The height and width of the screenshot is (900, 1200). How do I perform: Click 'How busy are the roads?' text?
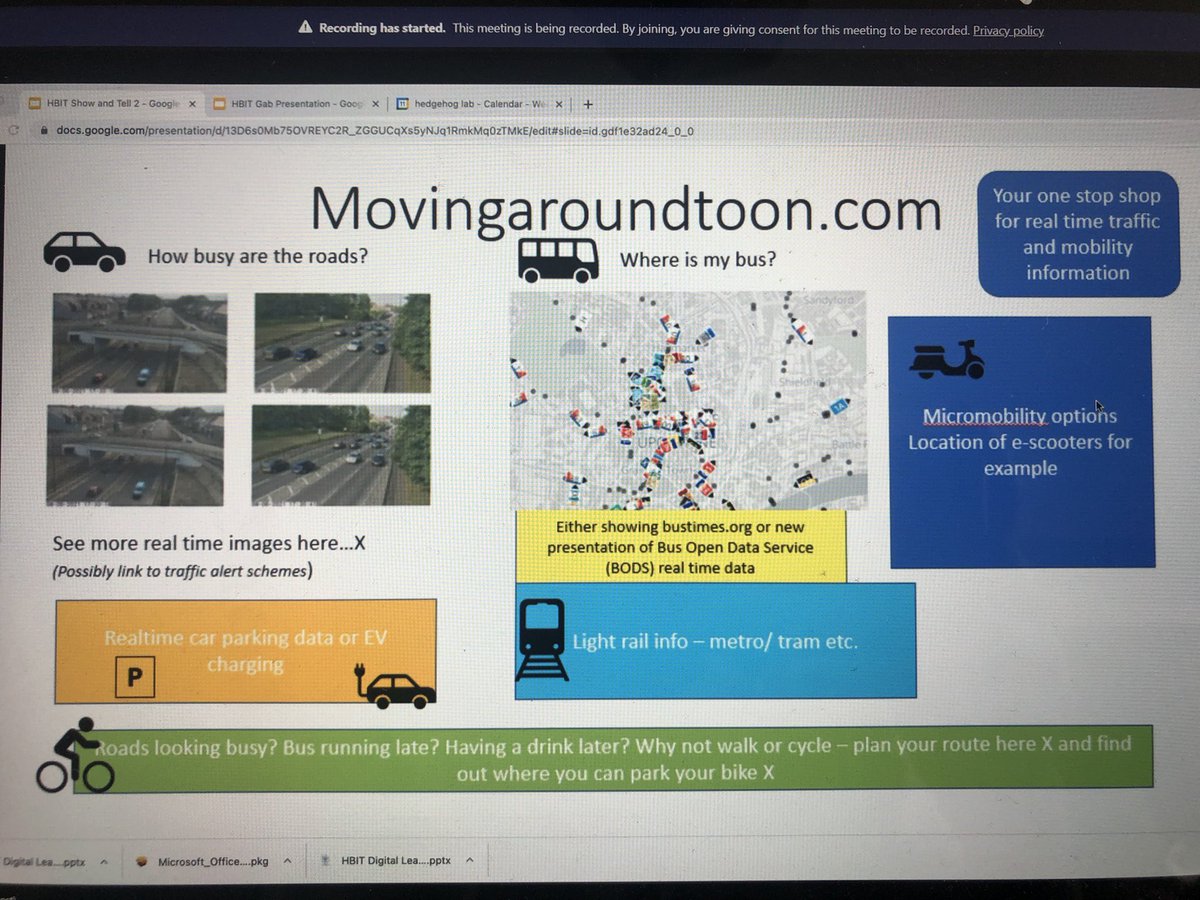click(258, 256)
